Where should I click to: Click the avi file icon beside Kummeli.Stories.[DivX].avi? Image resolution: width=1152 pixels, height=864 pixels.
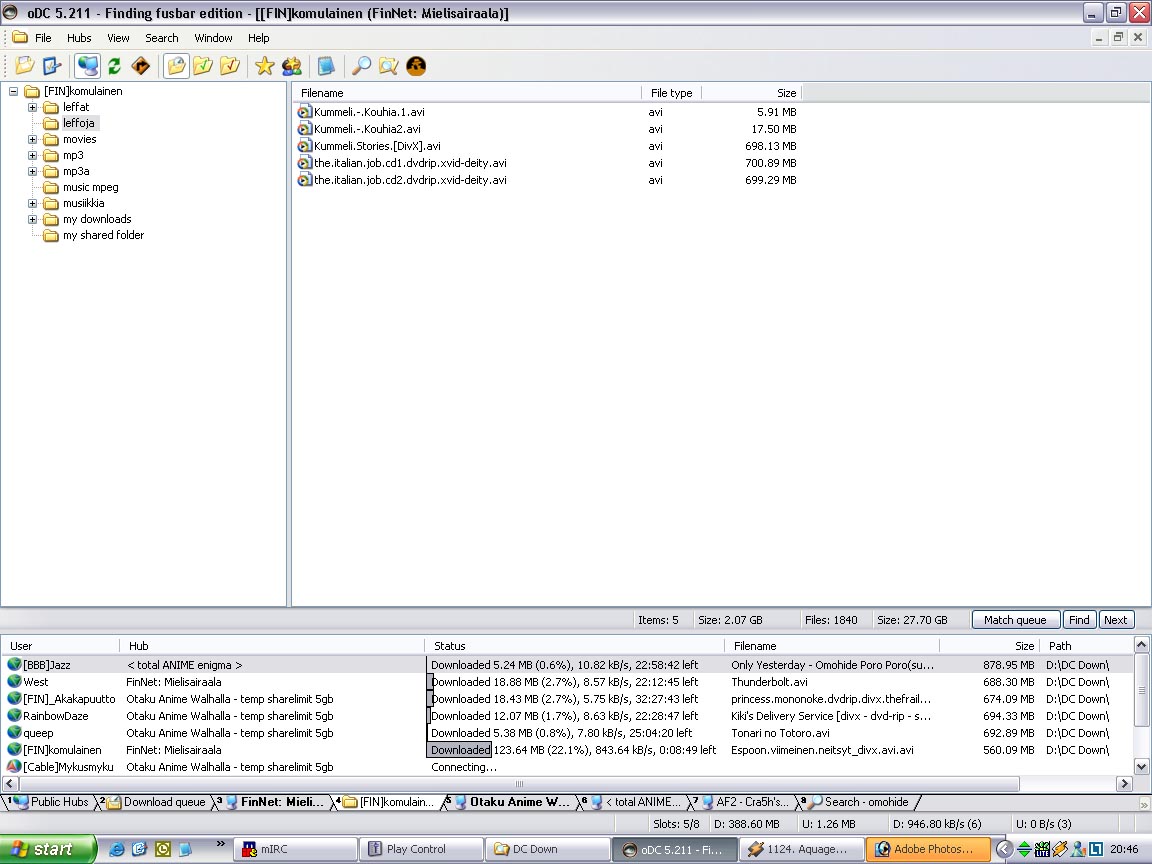coord(304,146)
